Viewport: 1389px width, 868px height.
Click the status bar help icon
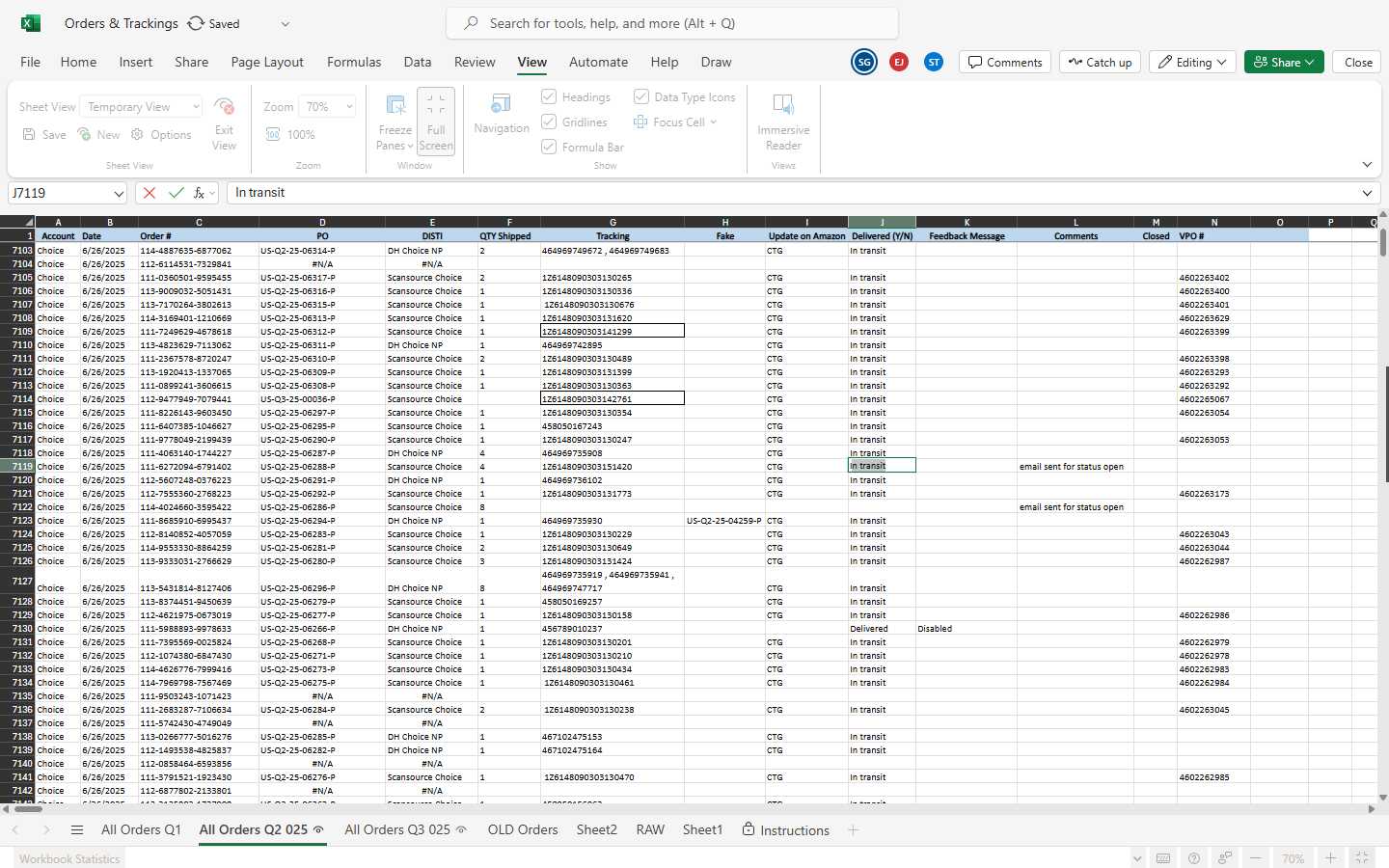click(1194, 858)
